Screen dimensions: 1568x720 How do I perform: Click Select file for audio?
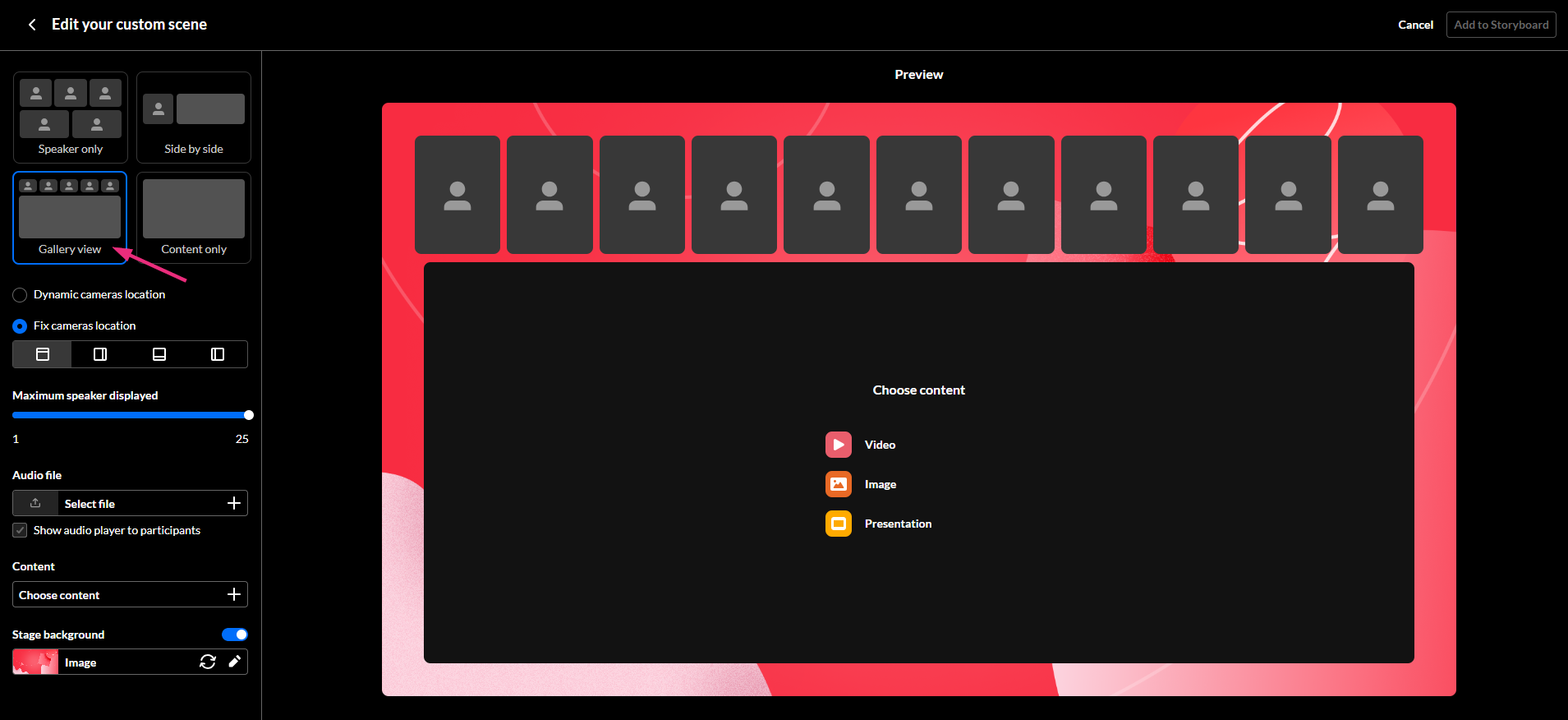(90, 504)
